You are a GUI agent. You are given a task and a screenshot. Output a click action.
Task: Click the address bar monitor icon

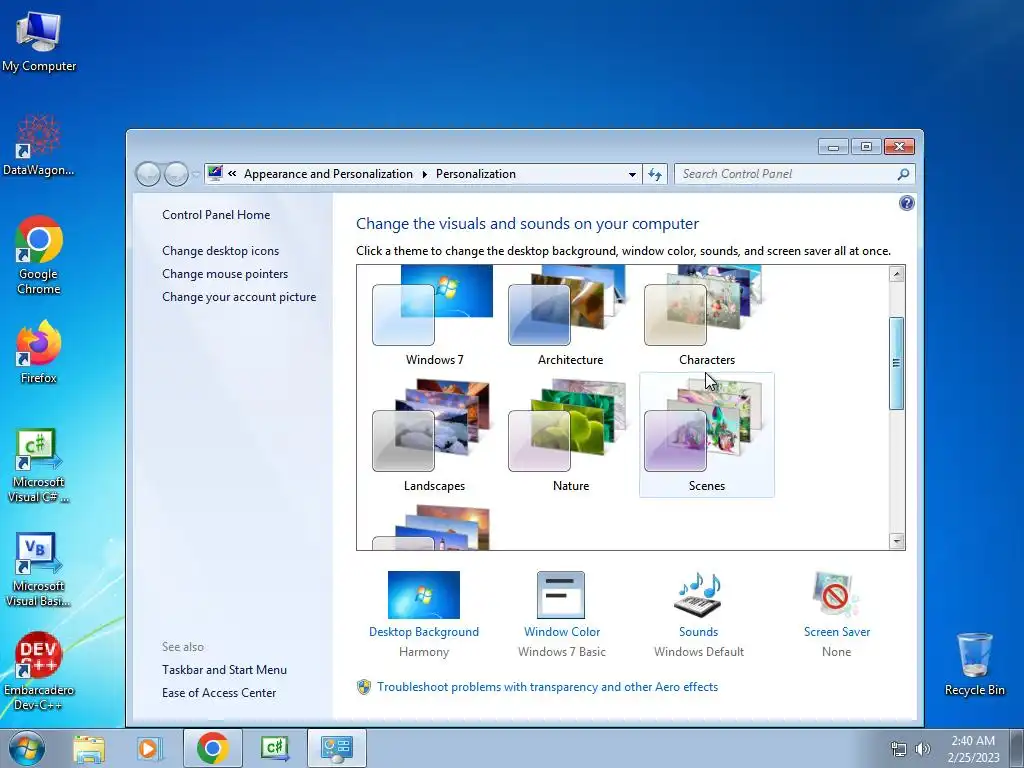(215, 173)
